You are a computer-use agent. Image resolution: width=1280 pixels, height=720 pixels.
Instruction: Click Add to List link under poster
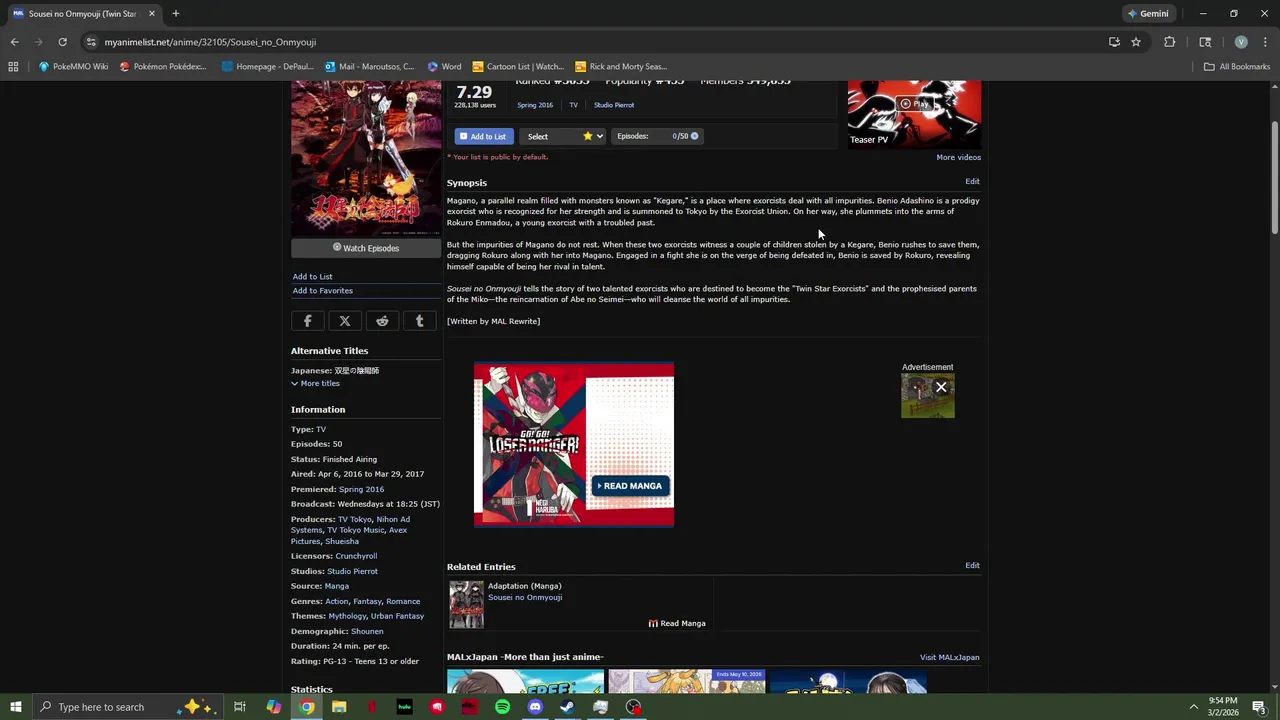tap(313, 277)
